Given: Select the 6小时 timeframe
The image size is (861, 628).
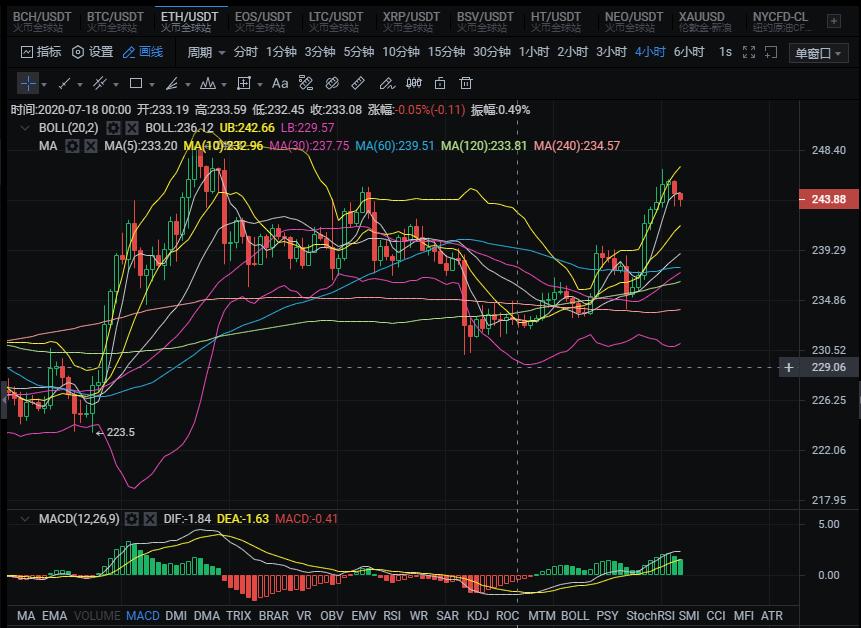Looking at the screenshot, I should [x=689, y=52].
